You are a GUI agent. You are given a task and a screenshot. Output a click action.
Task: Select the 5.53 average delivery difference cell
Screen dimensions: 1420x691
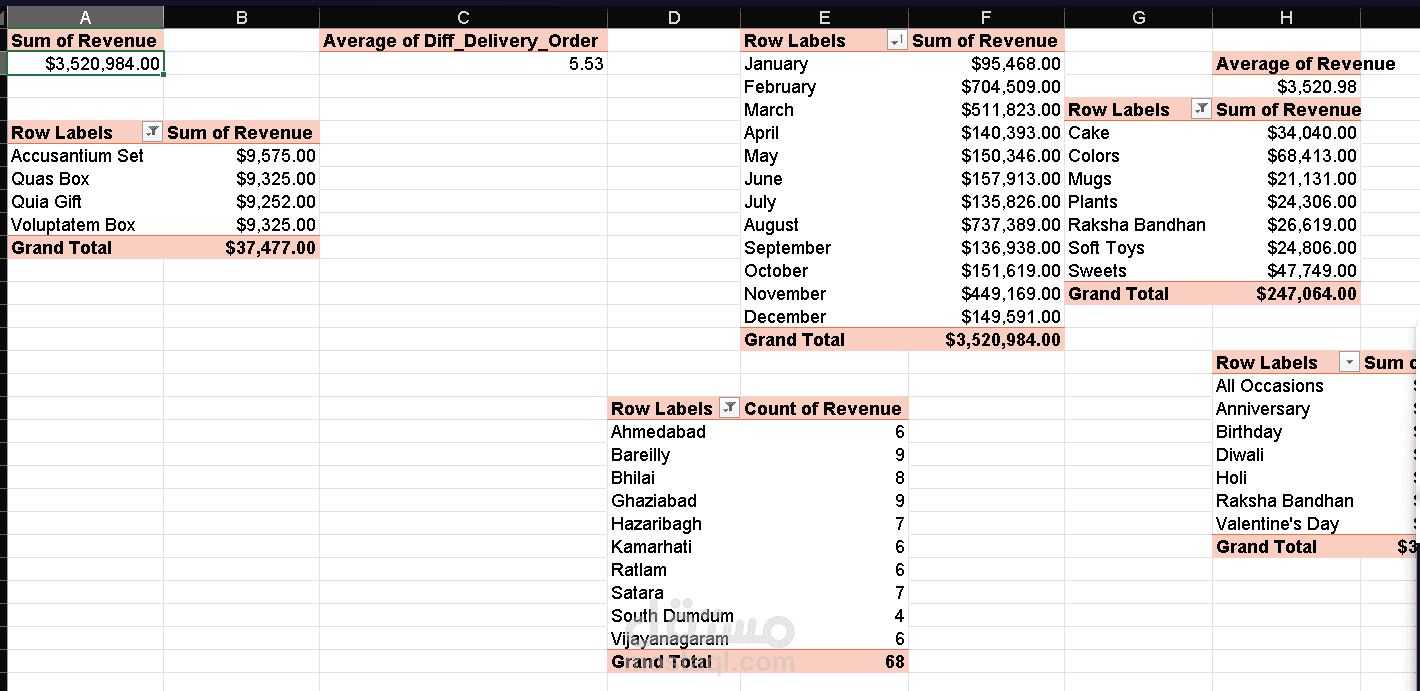point(463,64)
